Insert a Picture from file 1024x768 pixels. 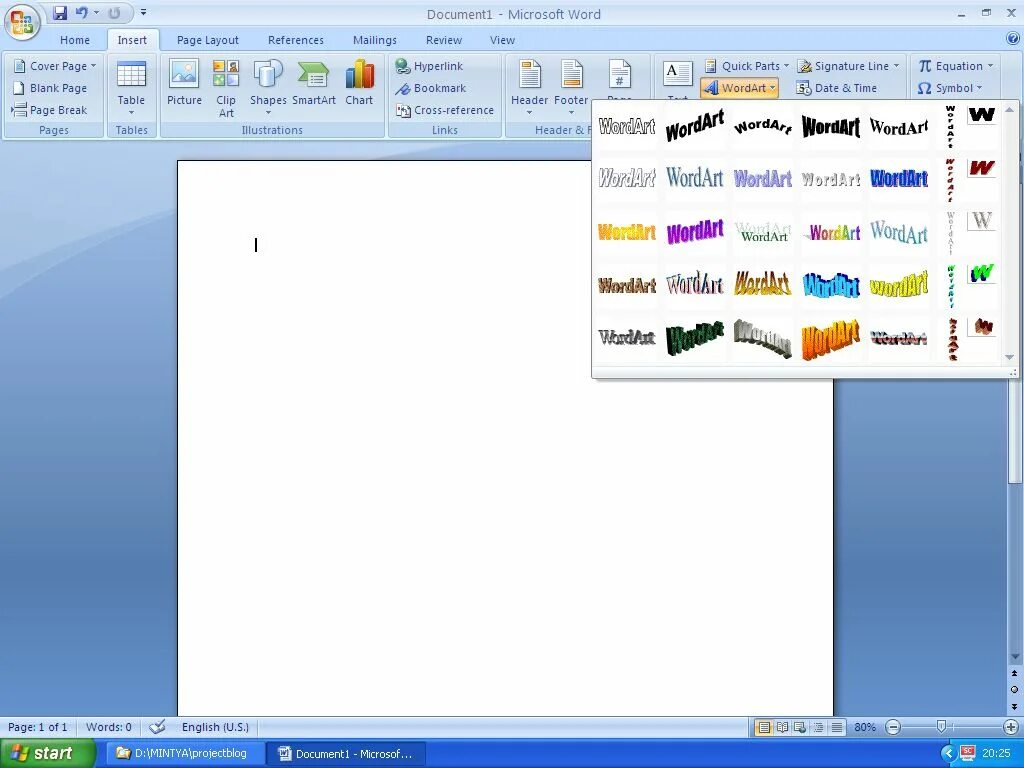point(184,83)
